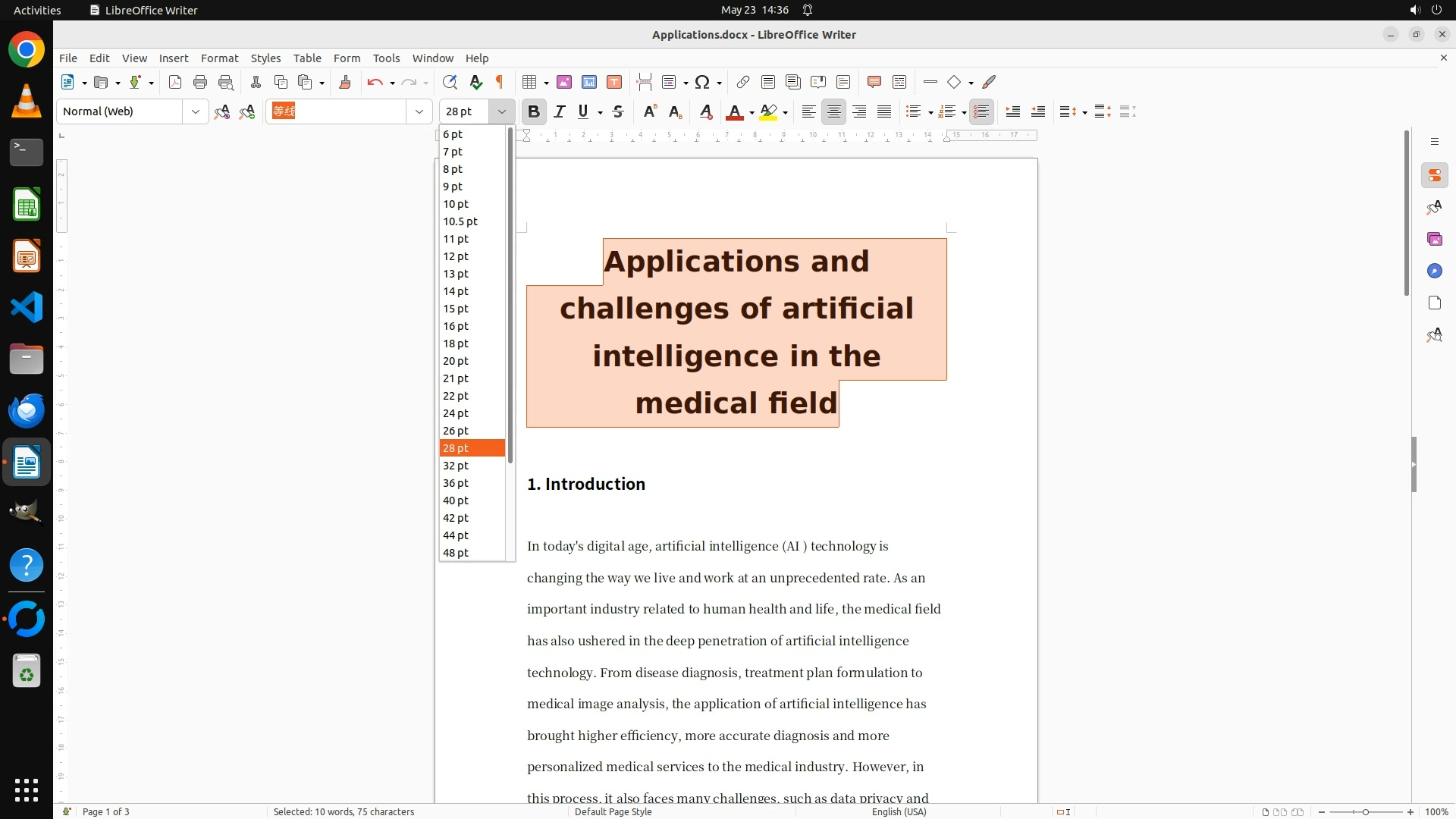
Task: Toggle Bold formatting off
Action: [x=534, y=111]
